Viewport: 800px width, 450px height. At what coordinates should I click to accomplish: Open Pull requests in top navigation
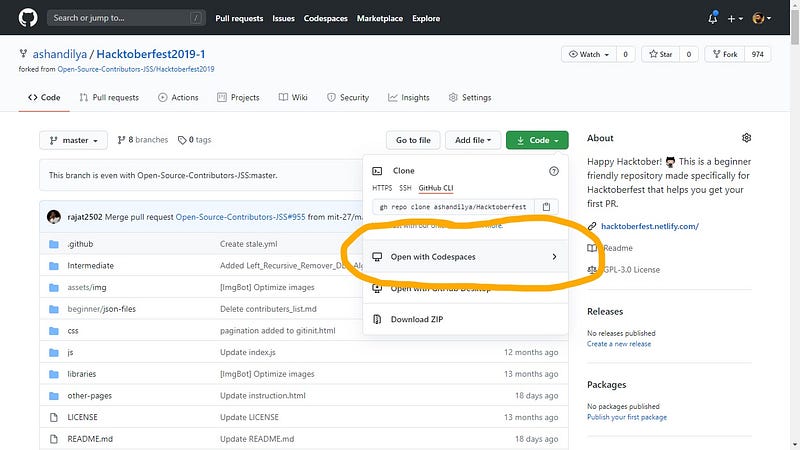239,18
